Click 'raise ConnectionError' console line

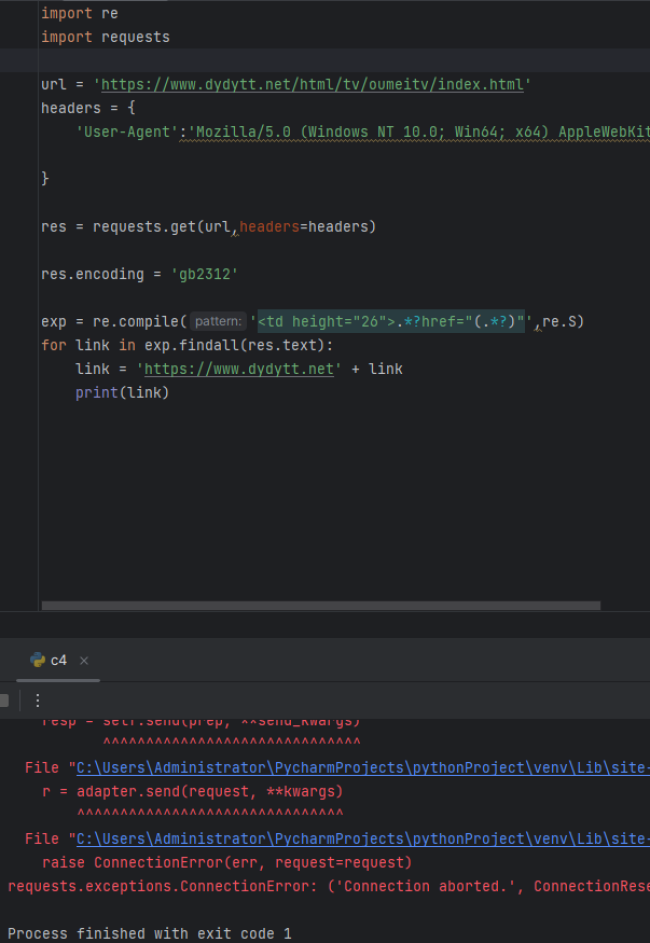227,863
